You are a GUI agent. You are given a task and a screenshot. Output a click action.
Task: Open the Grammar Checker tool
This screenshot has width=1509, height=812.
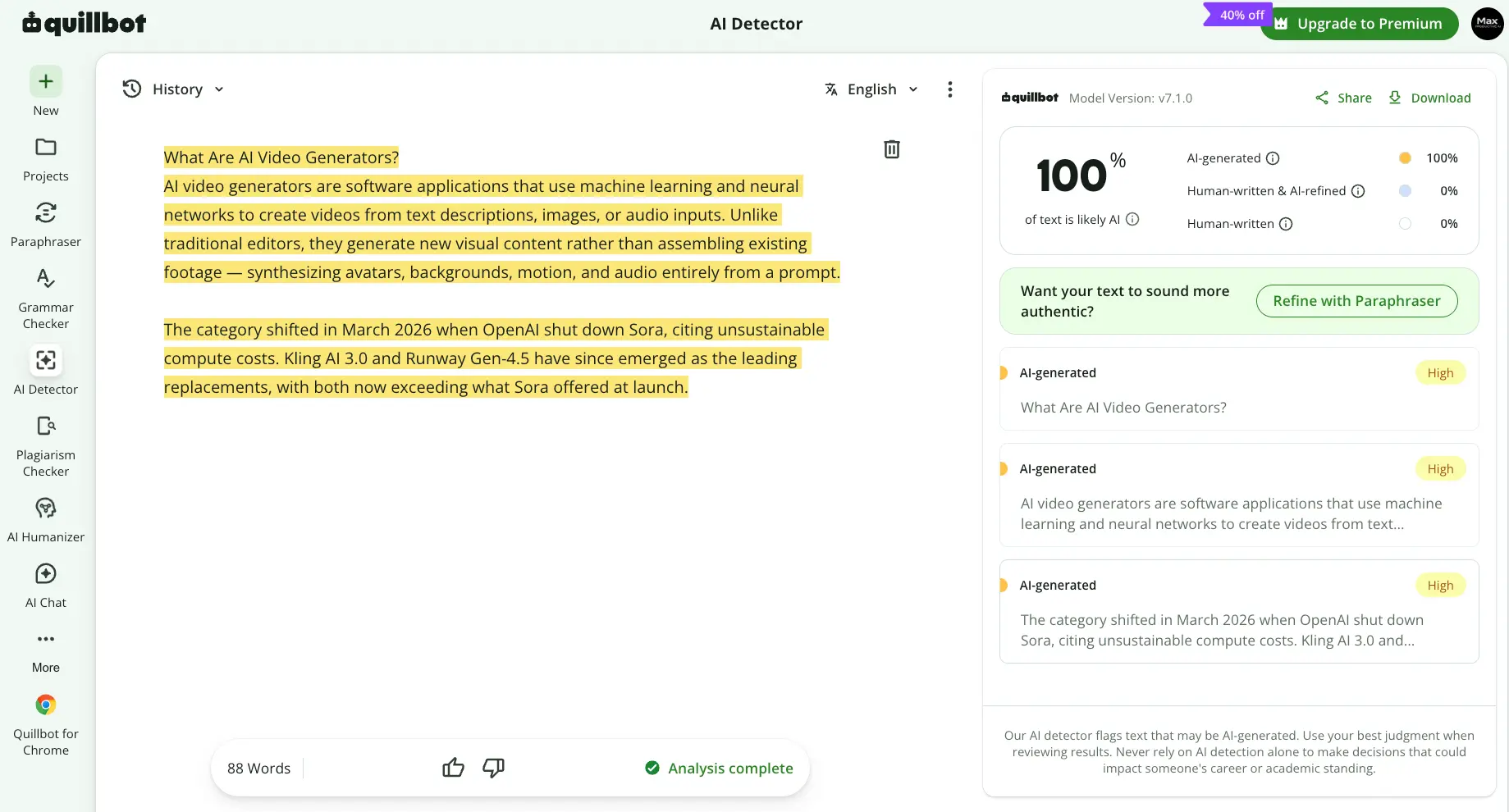46,299
